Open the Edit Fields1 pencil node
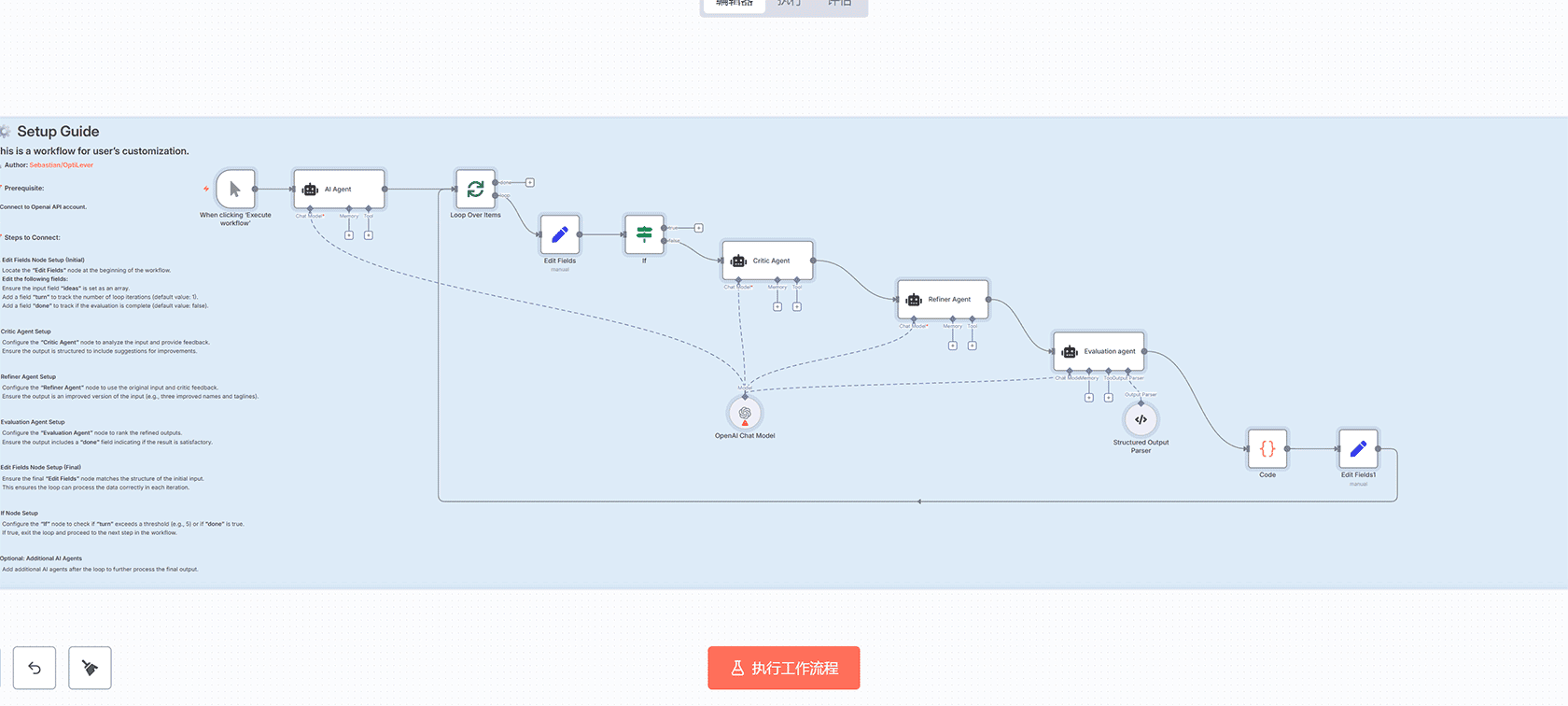Viewport: 1568px width, 706px height. tap(1358, 449)
